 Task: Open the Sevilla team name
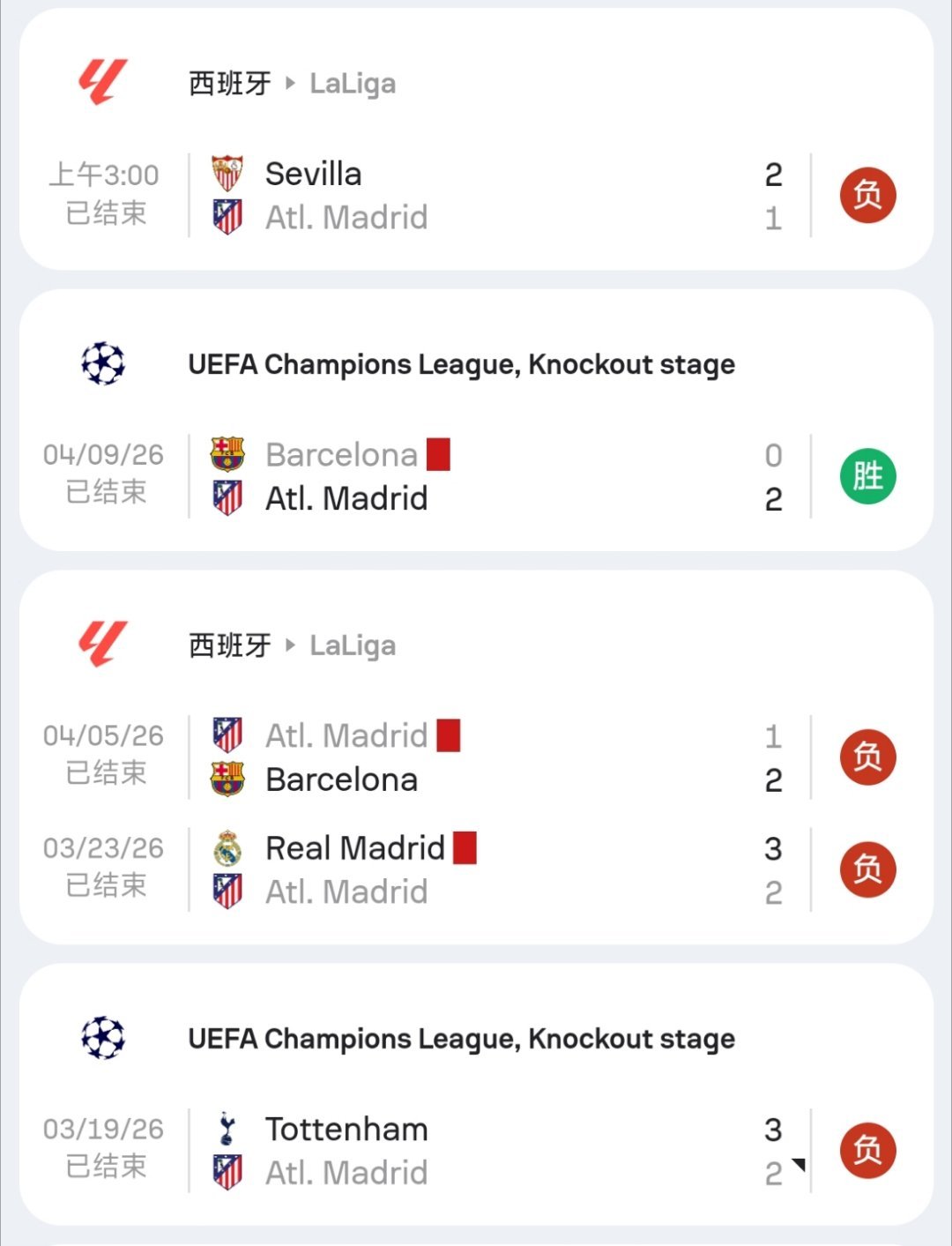pyautogui.click(x=313, y=174)
